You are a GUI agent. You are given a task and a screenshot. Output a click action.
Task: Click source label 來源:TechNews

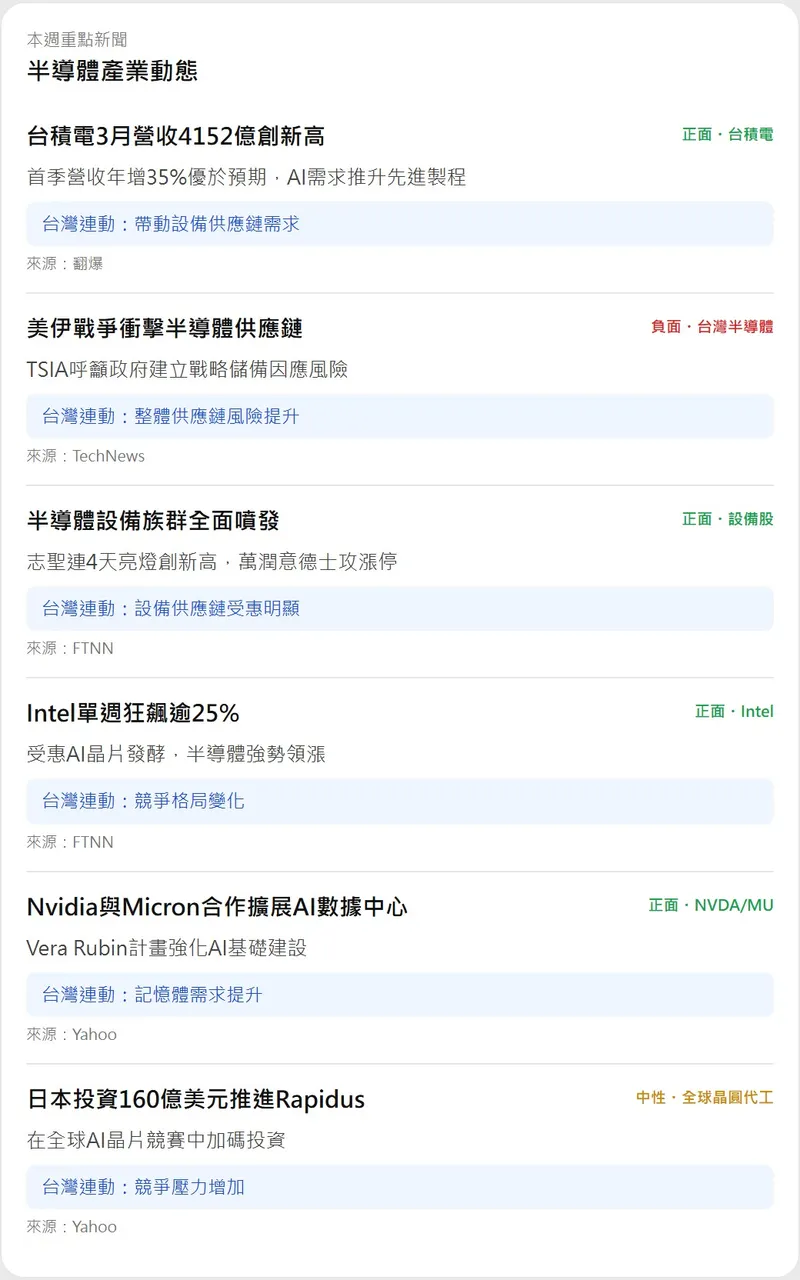coord(86,456)
